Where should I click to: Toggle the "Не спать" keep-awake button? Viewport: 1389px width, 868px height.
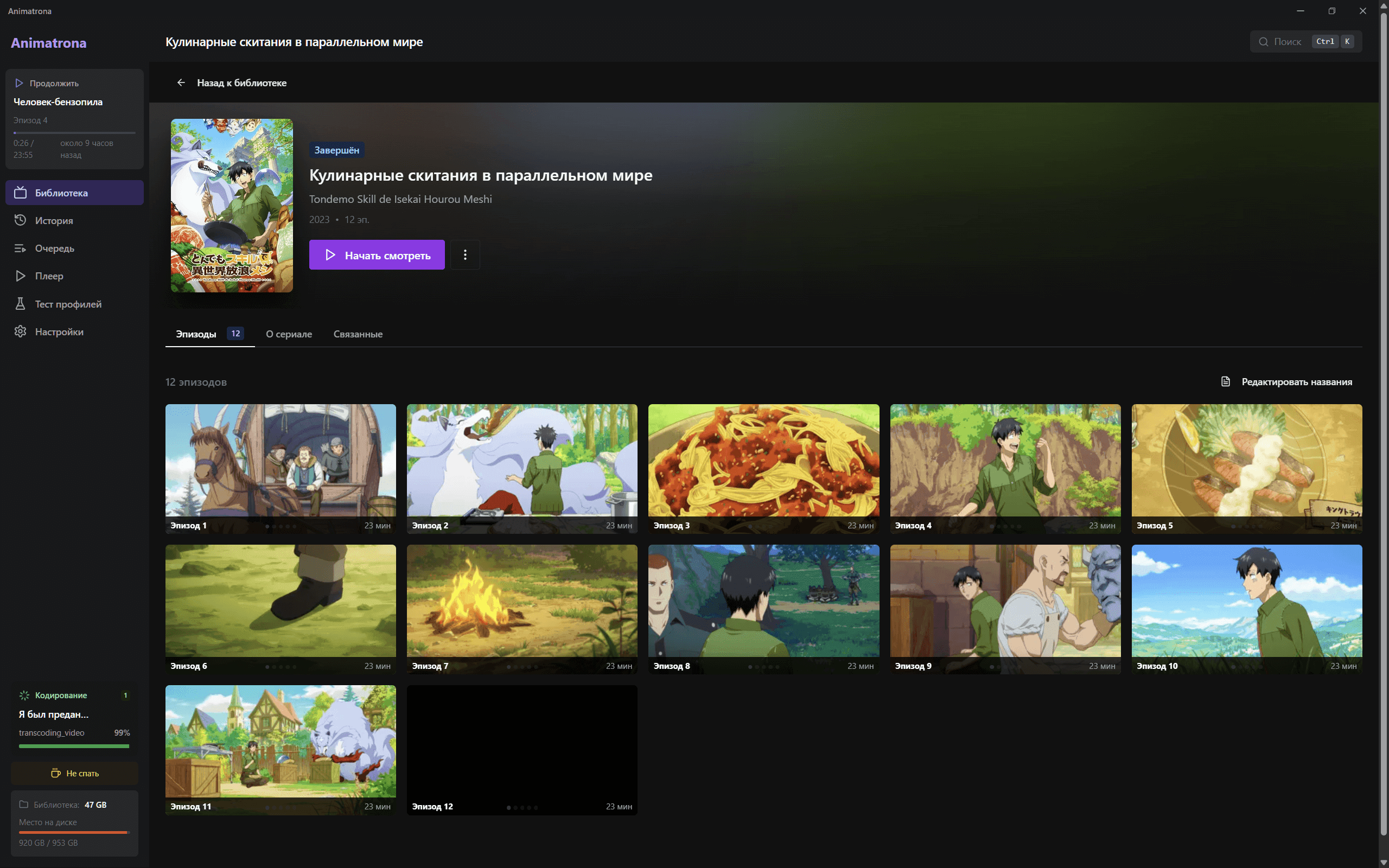(75, 773)
